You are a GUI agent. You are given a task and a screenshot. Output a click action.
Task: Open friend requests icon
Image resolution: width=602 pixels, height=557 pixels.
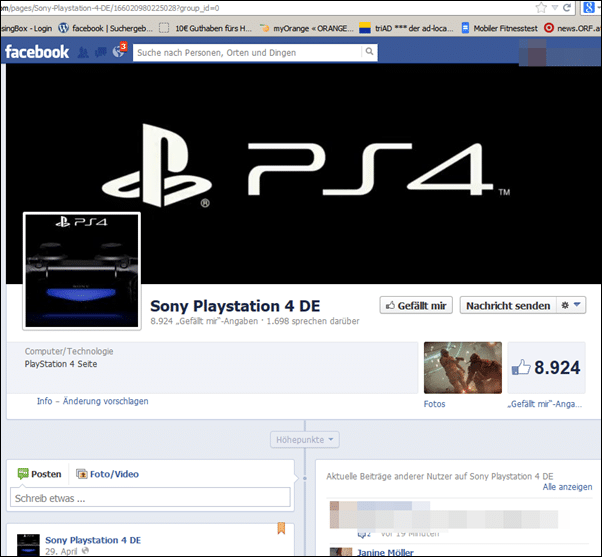point(83,52)
